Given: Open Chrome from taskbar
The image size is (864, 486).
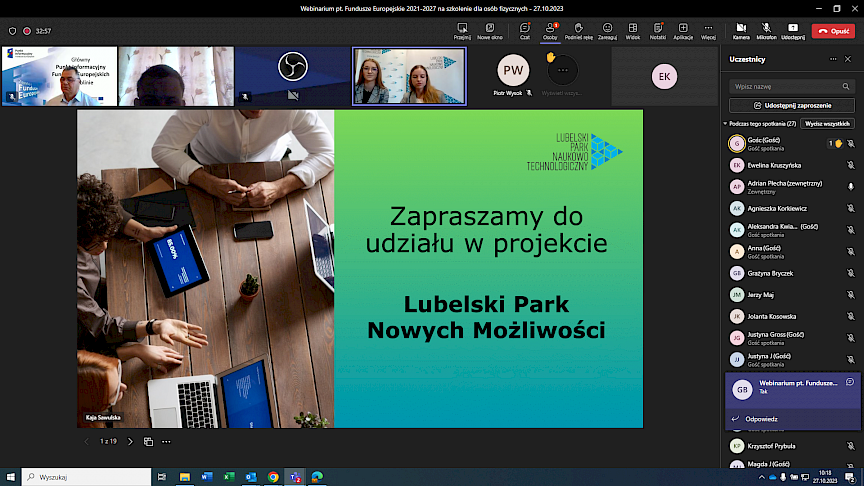Looking at the screenshot, I should [x=273, y=477].
